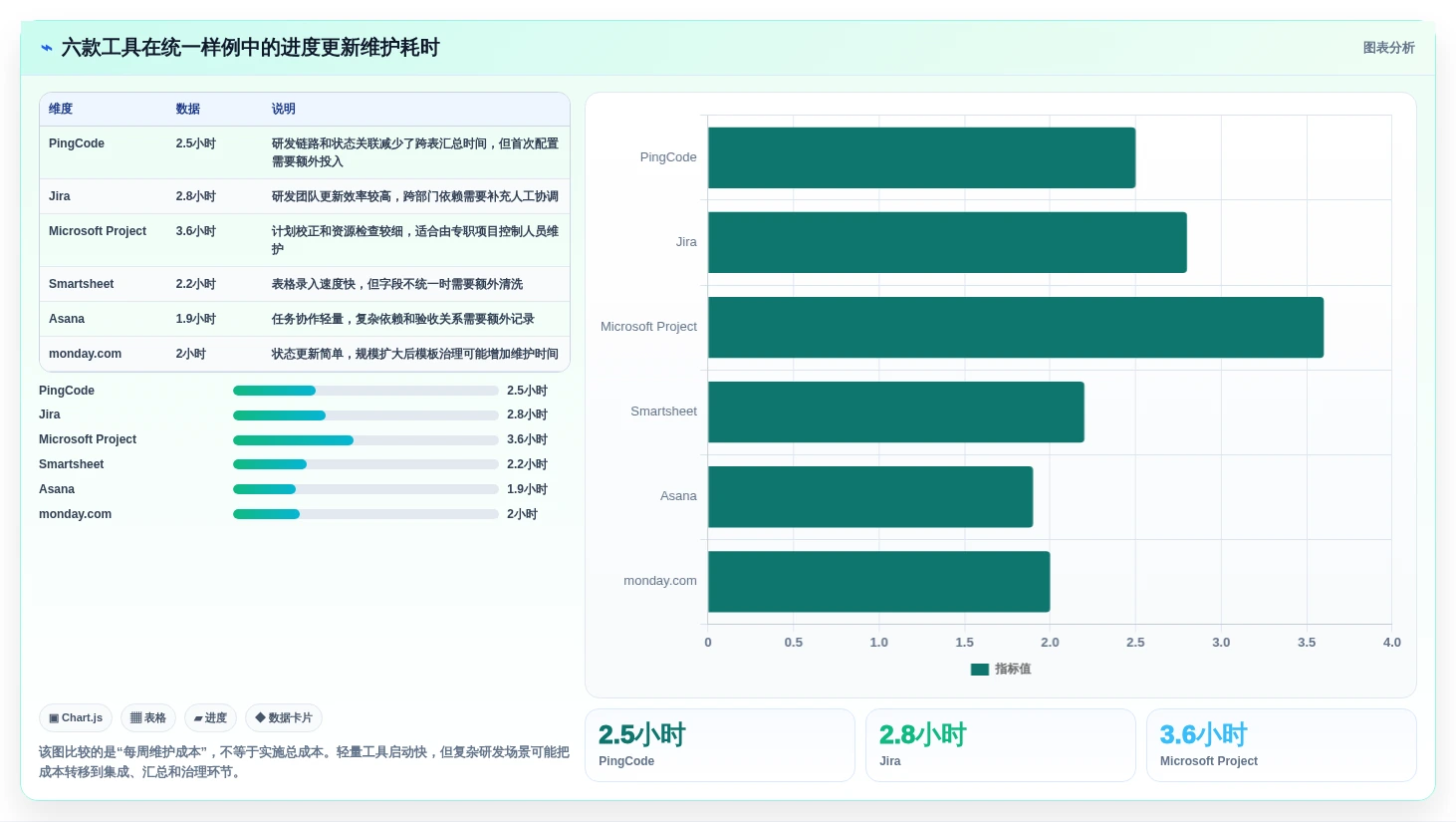Click the 4.0 x-axis tick label

(x=1392, y=643)
